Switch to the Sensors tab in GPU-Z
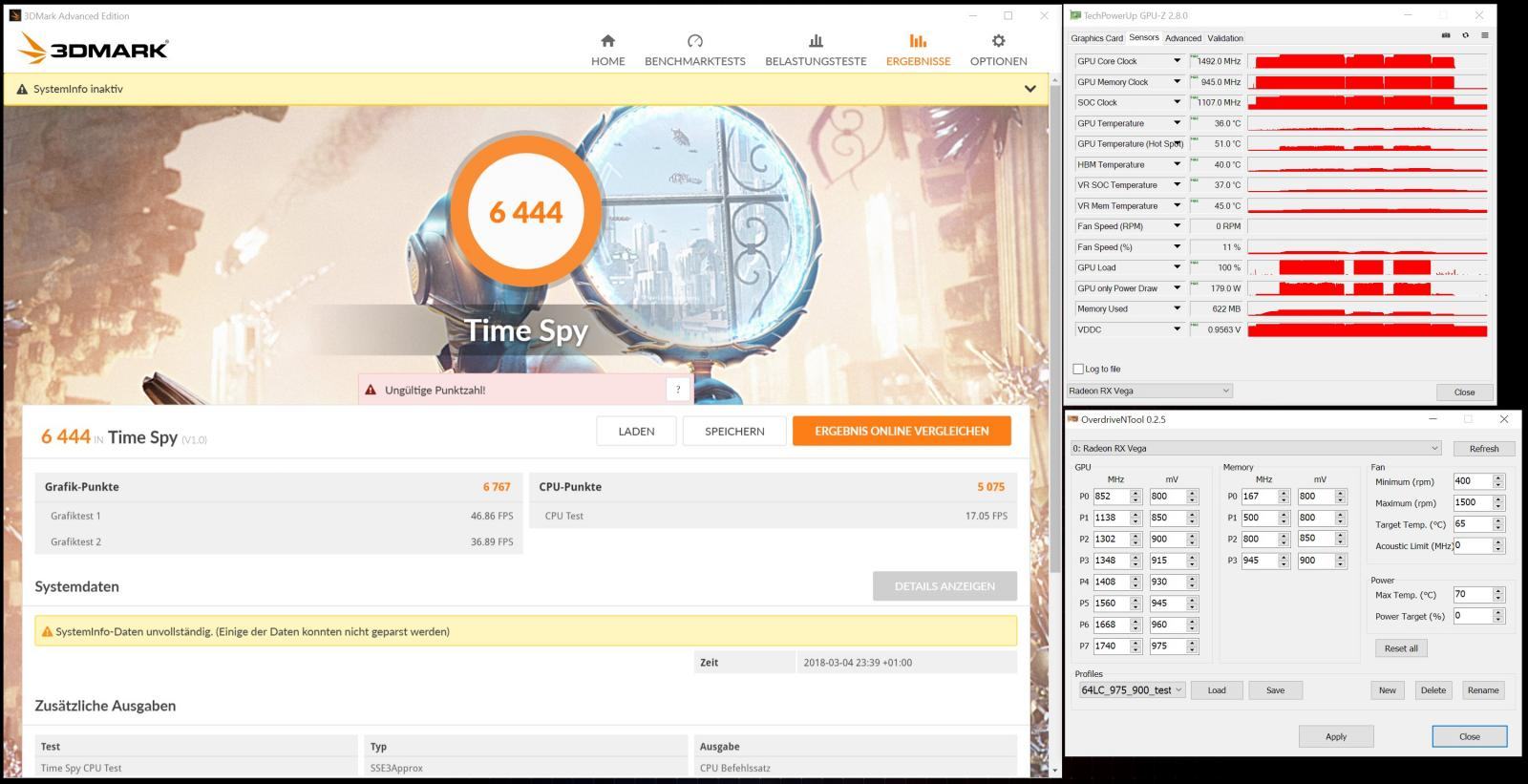This screenshot has width=1528, height=784. 1144,37
